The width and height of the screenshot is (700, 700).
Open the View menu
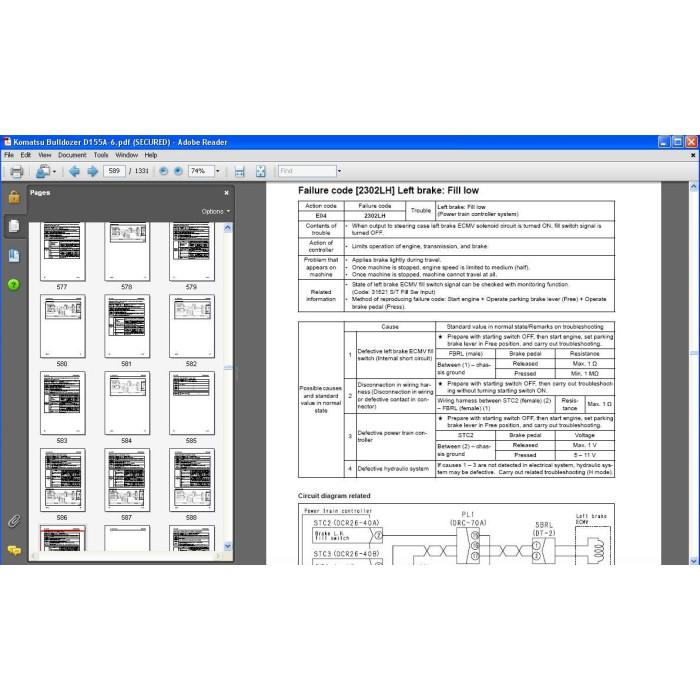coord(45,155)
